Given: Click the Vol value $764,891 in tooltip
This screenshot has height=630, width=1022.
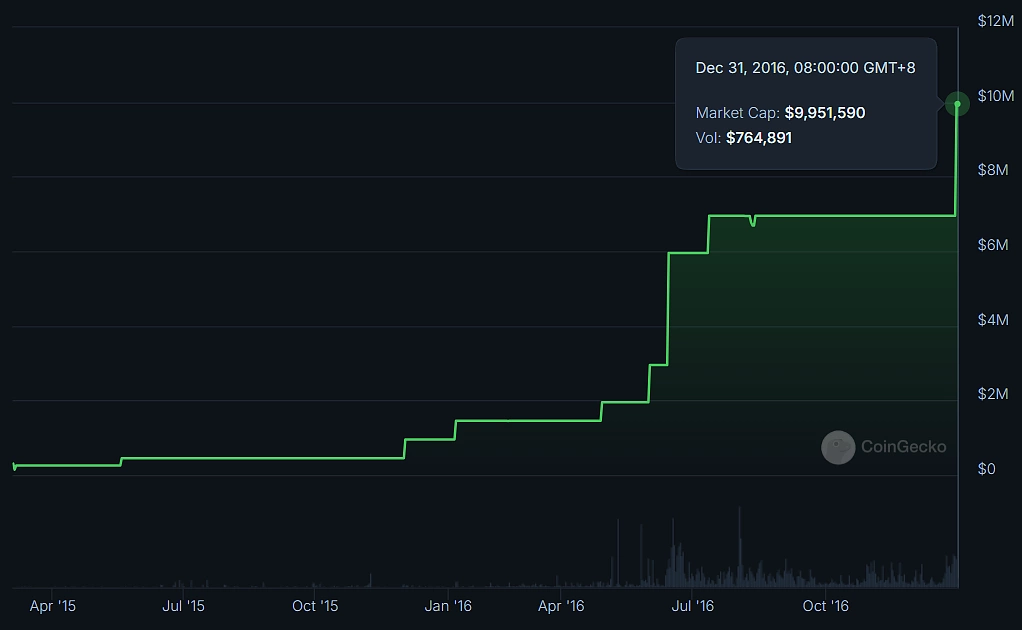Looking at the screenshot, I should tap(758, 138).
